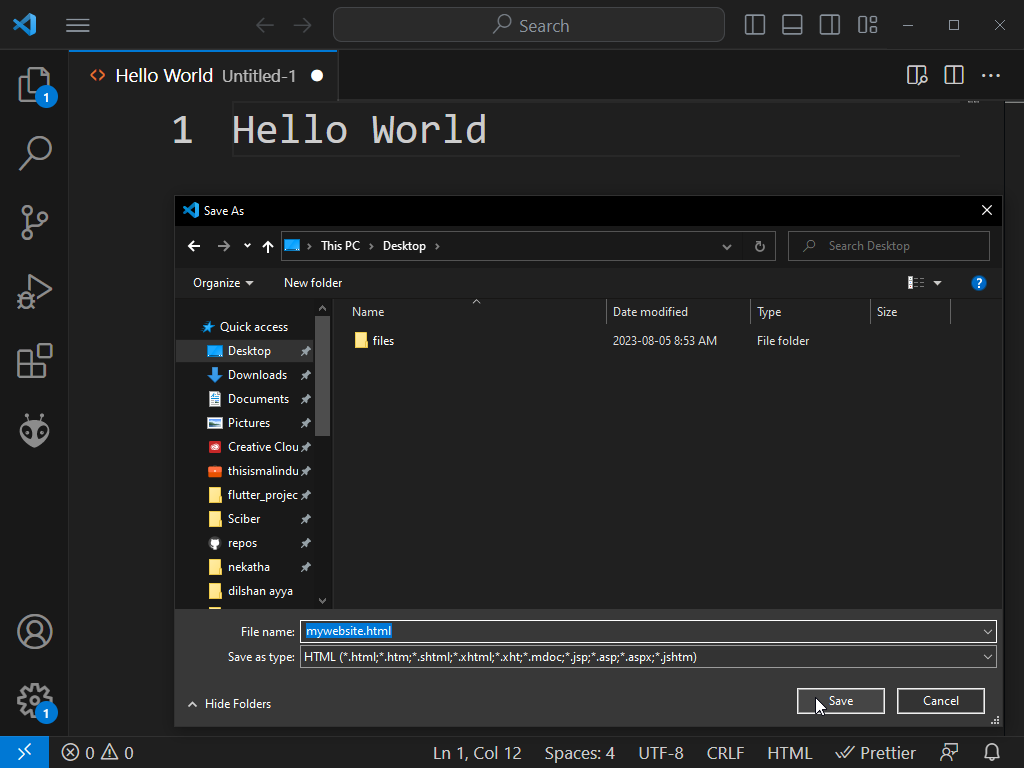Viewport: 1024px width, 768px height.
Task: Select Desktop in navigation pane
Action: [x=246, y=351]
